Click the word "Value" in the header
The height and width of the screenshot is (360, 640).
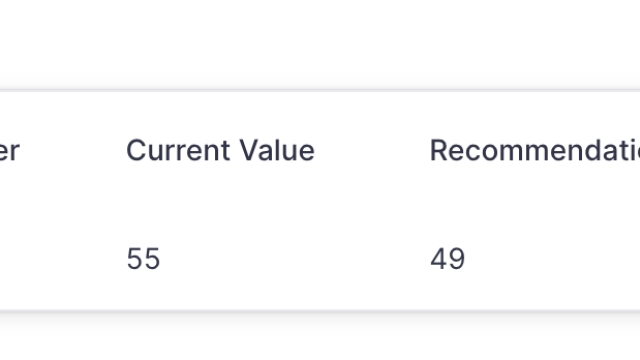[277, 150]
